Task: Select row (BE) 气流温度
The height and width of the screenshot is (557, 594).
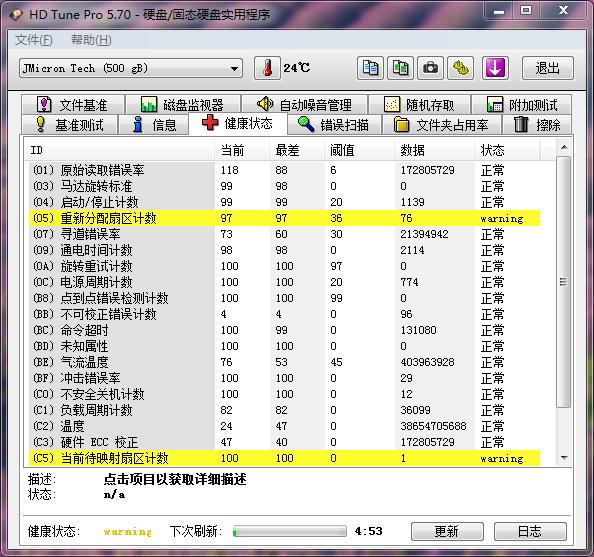Action: 284,362
